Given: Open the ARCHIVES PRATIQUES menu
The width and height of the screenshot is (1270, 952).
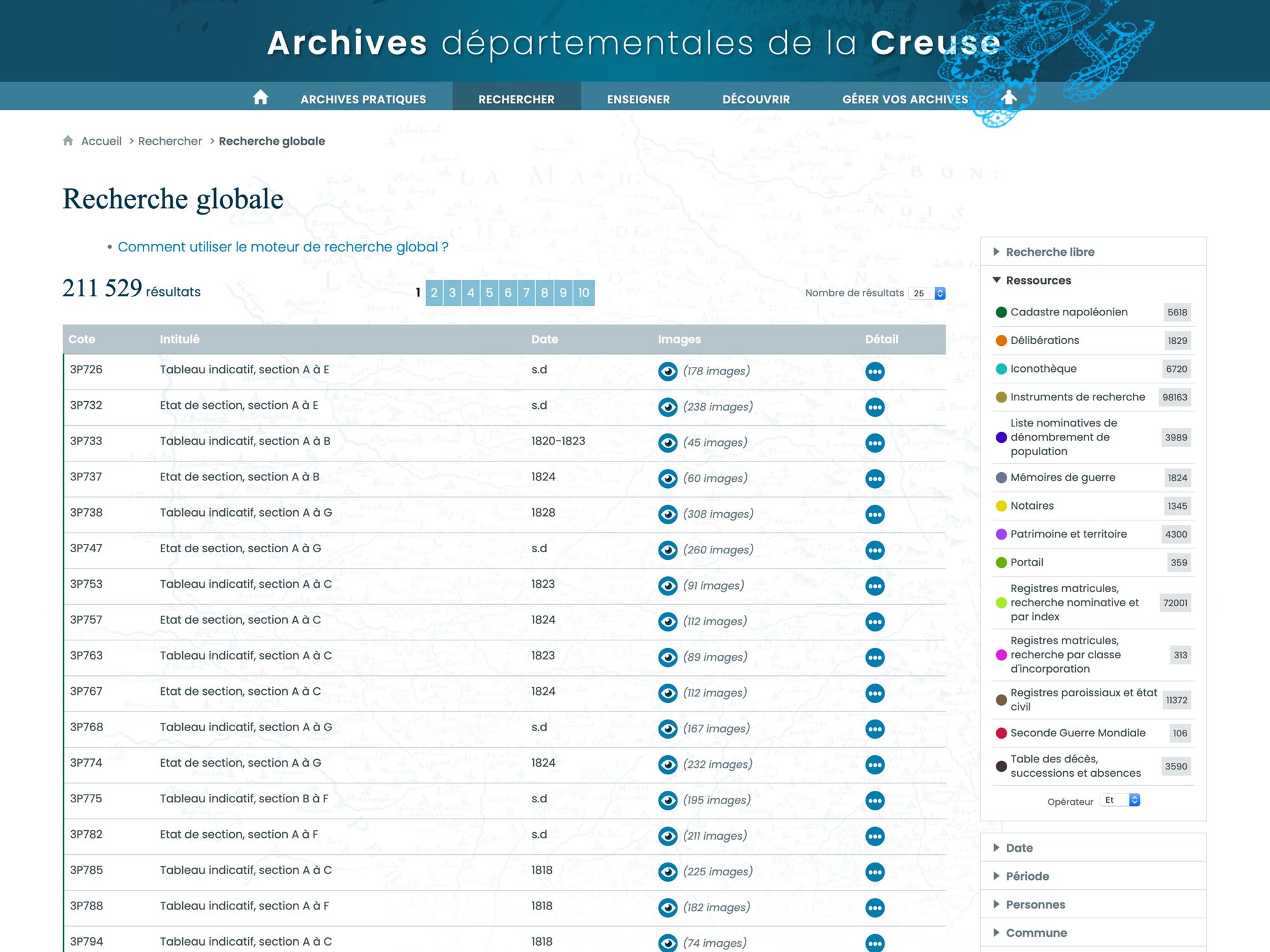Looking at the screenshot, I should [x=363, y=99].
